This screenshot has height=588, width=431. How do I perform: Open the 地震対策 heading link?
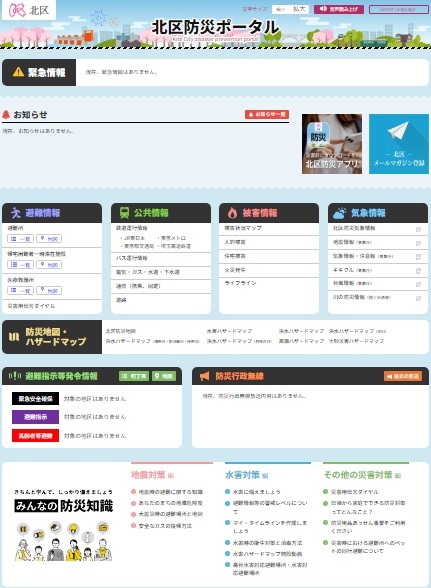click(x=152, y=475)
